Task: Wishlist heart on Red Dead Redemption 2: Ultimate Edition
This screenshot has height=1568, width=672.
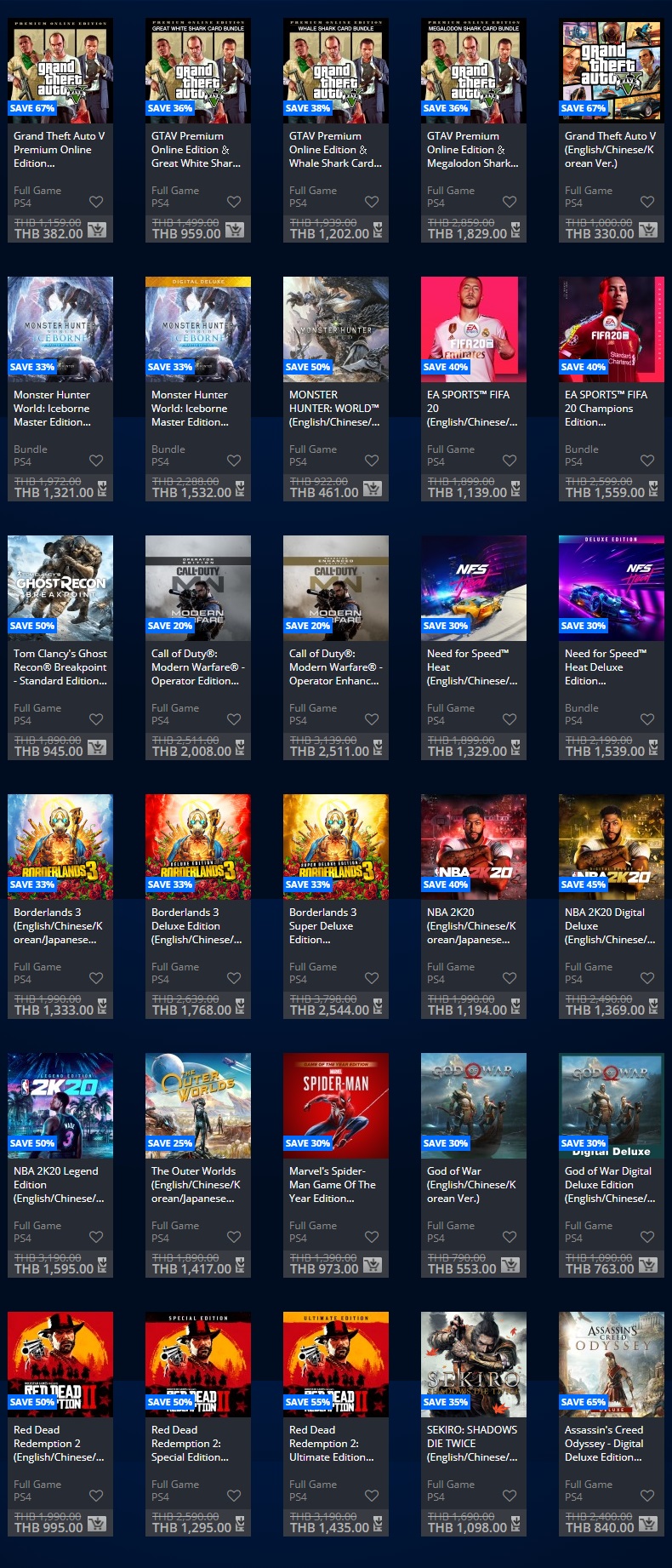Action: coord(372,1496)
